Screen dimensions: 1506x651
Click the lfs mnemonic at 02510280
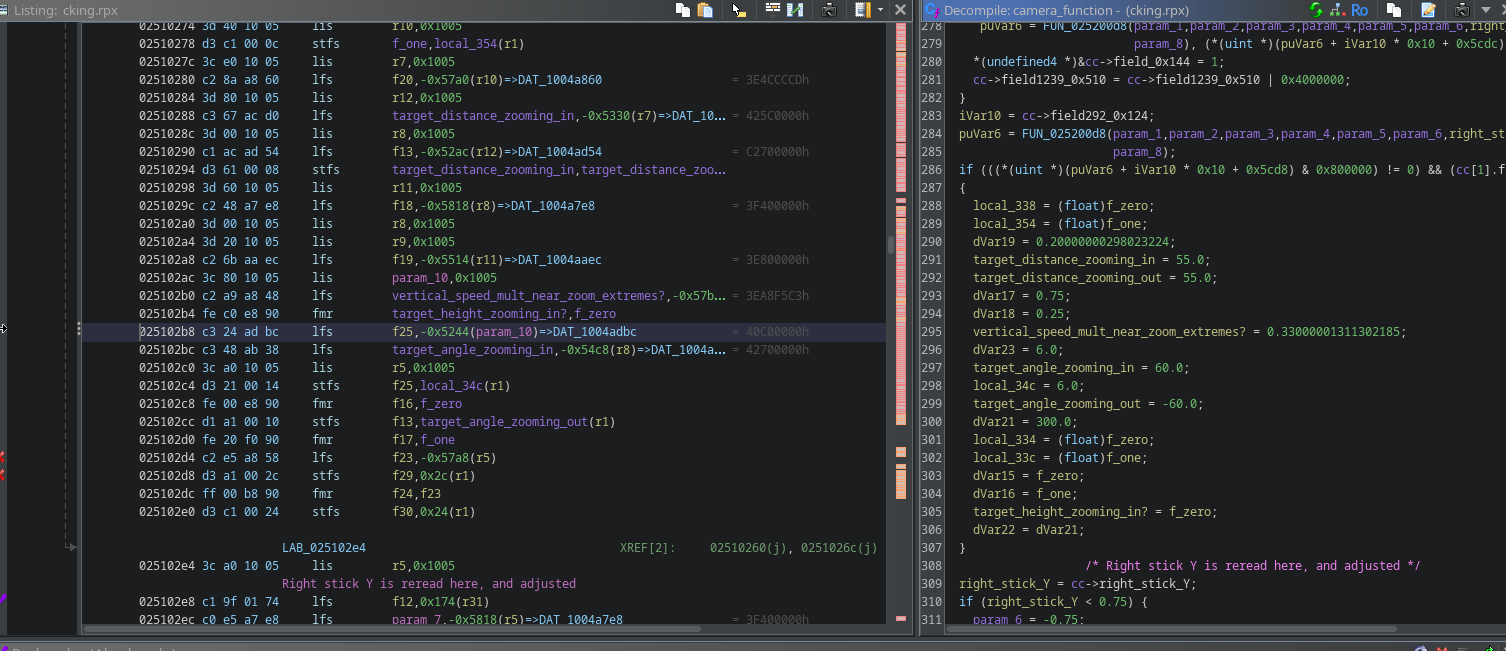[x=322, y=80]
